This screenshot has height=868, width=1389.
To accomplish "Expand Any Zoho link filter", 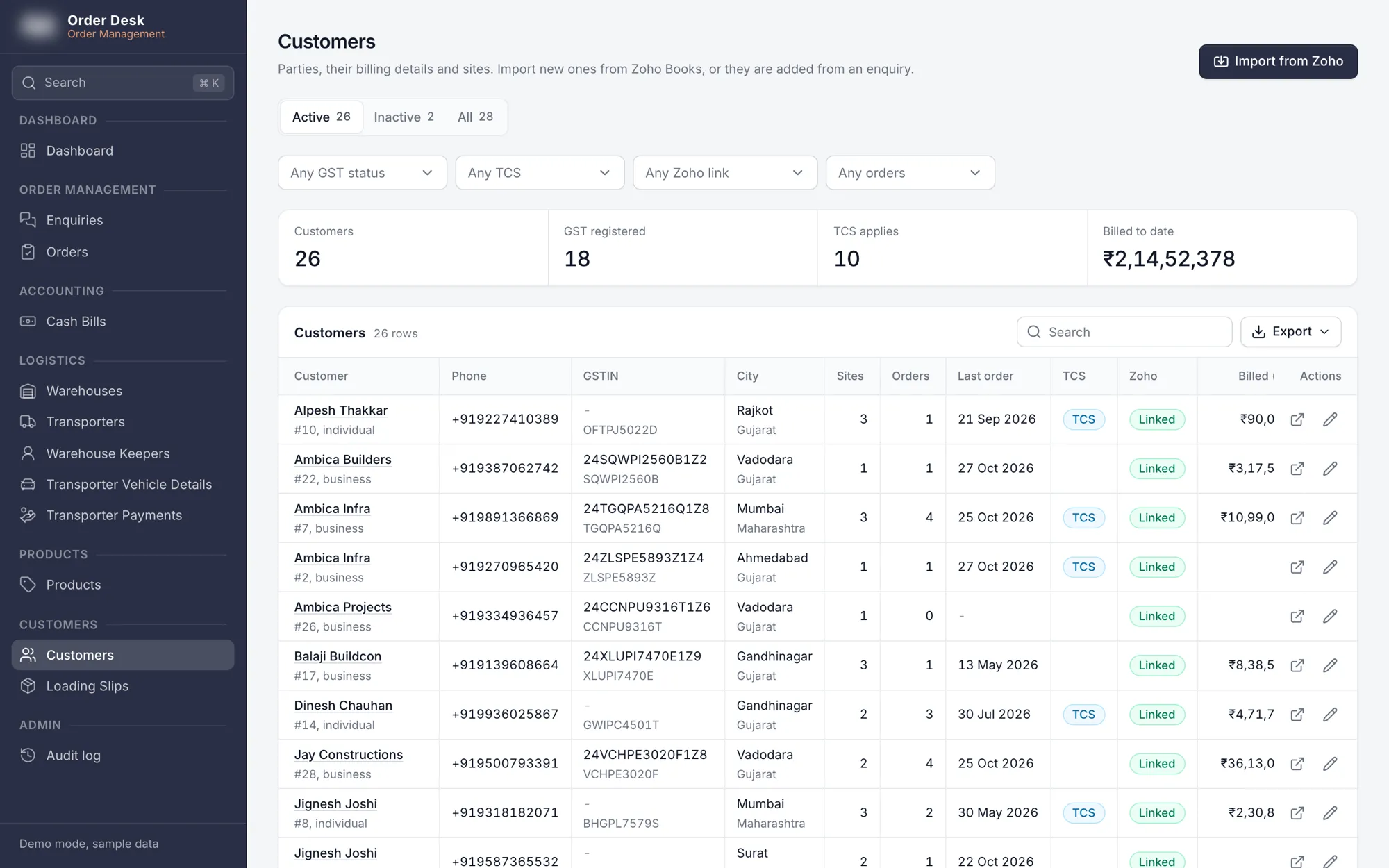I will [725, 173].
